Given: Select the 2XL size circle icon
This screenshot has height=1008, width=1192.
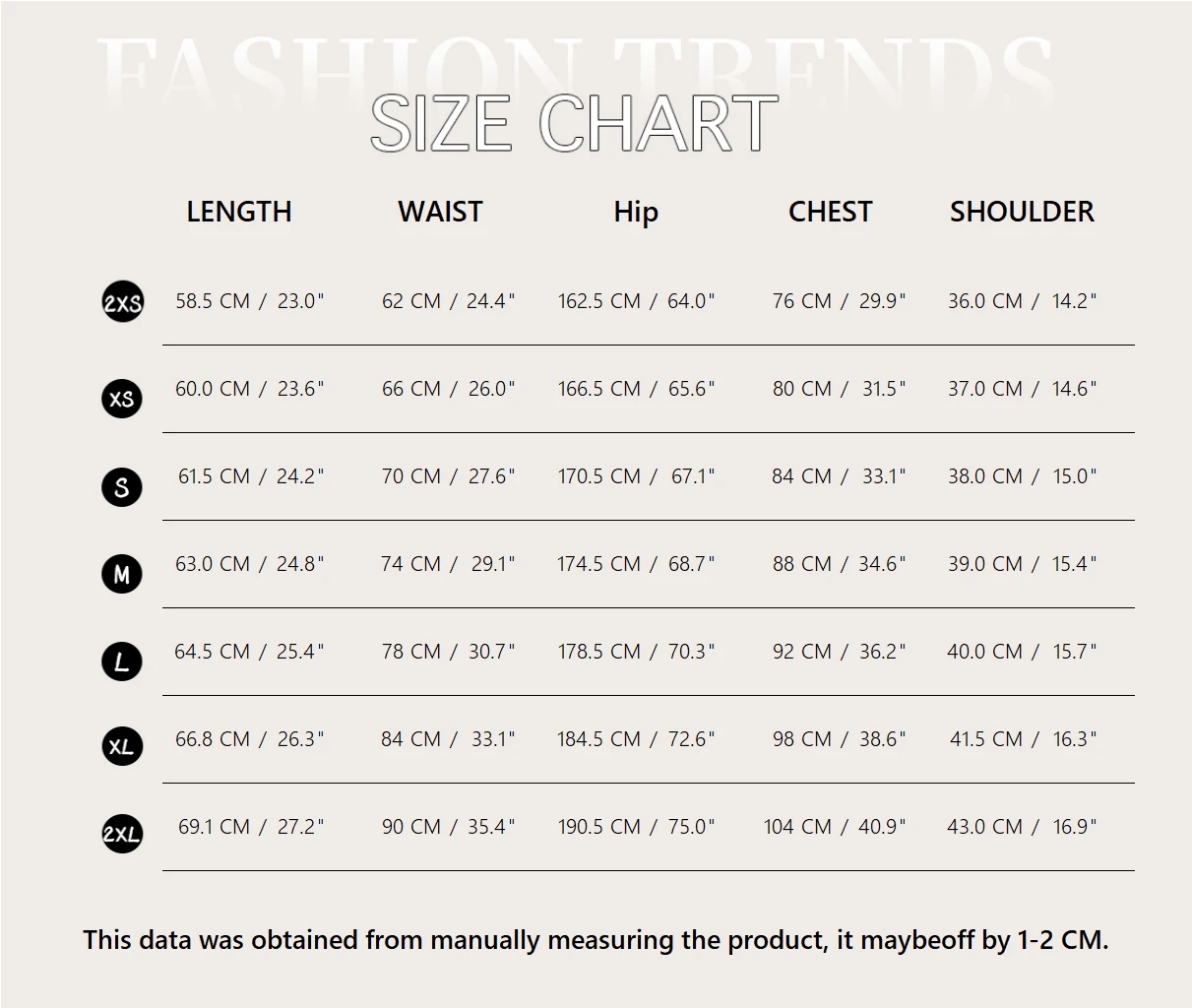Looking at the screenshot, I should (x=122, y=835).
